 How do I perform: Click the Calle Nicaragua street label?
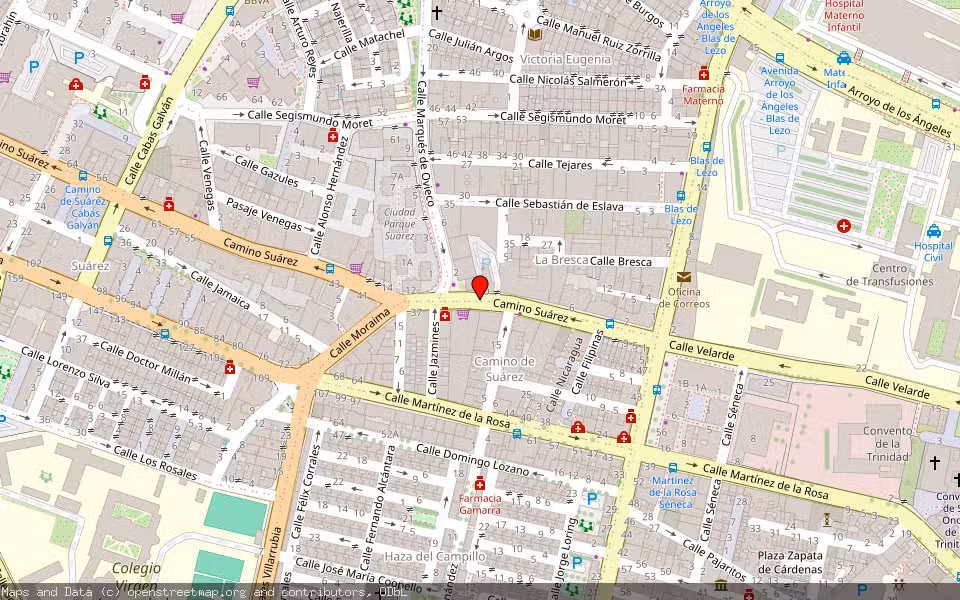point(564,374)
